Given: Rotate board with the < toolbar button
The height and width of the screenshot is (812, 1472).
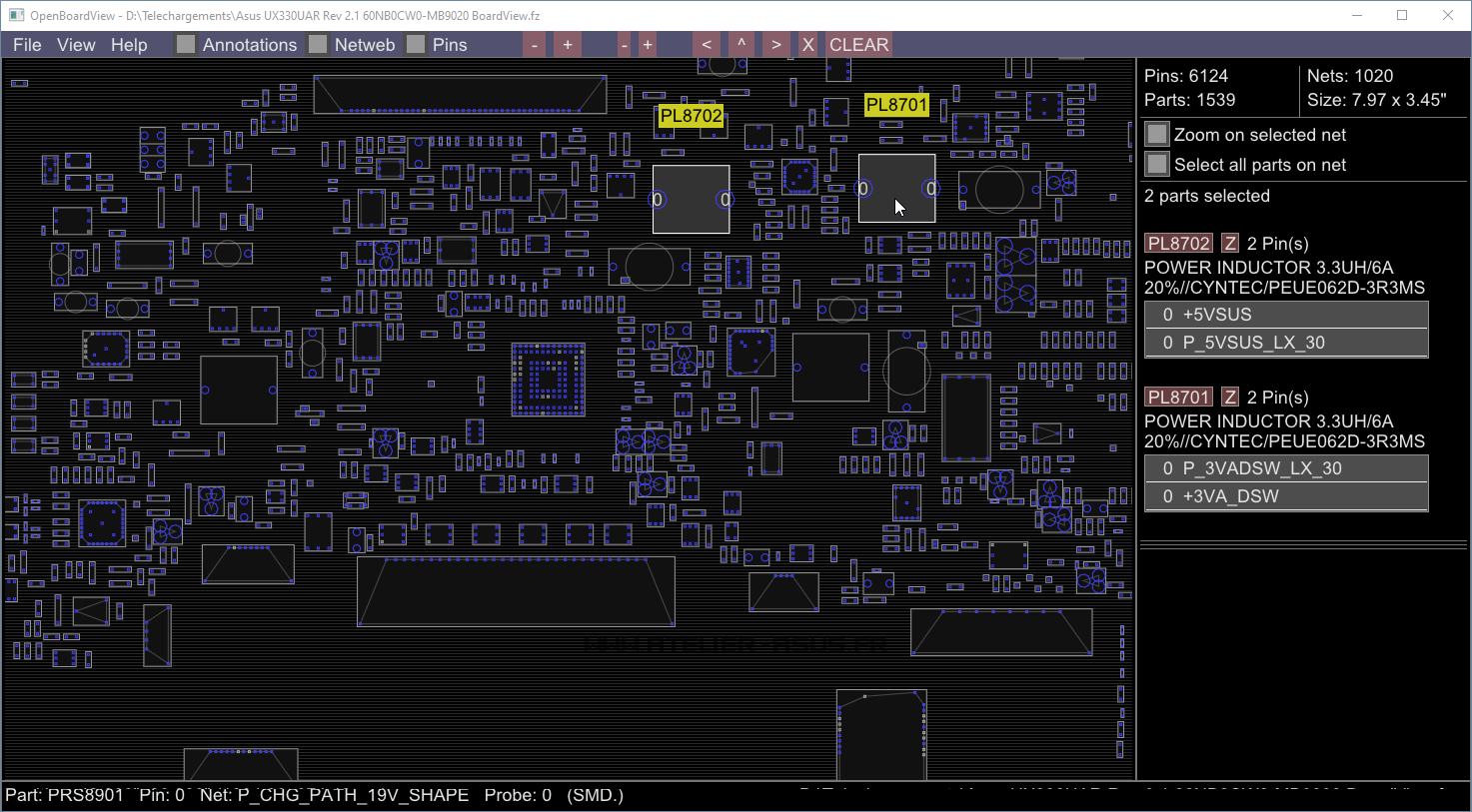Looking at the screenshot, I should coord(707,45).
